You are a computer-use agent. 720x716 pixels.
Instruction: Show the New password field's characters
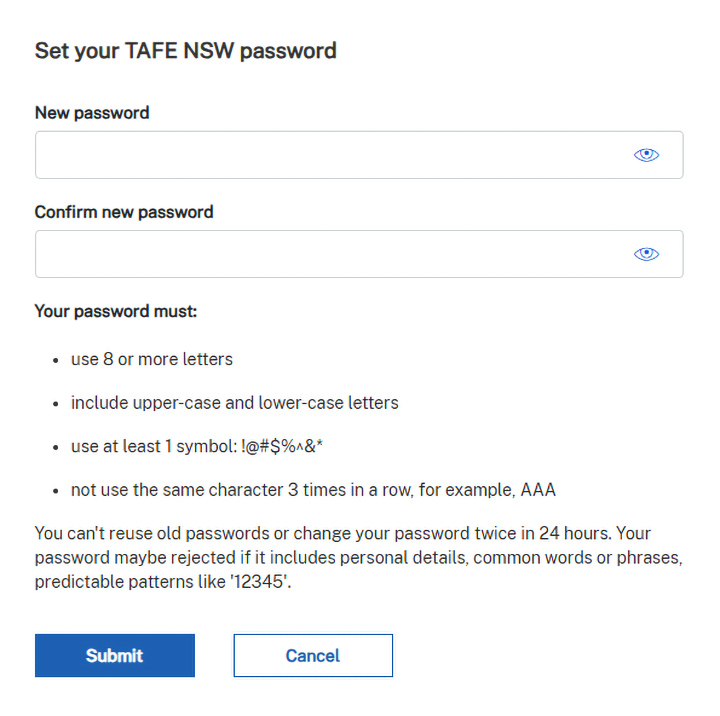point(647,155)
